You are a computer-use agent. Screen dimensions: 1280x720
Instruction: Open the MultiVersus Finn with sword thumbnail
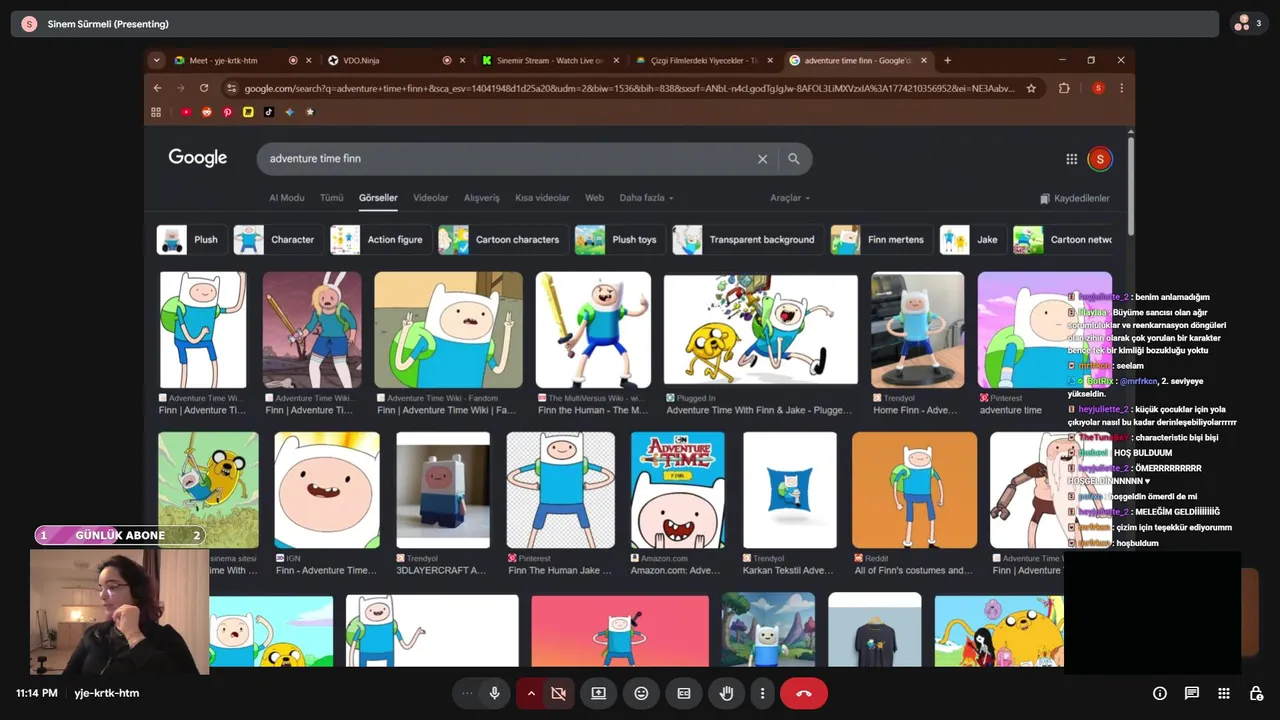coord(593,330)
